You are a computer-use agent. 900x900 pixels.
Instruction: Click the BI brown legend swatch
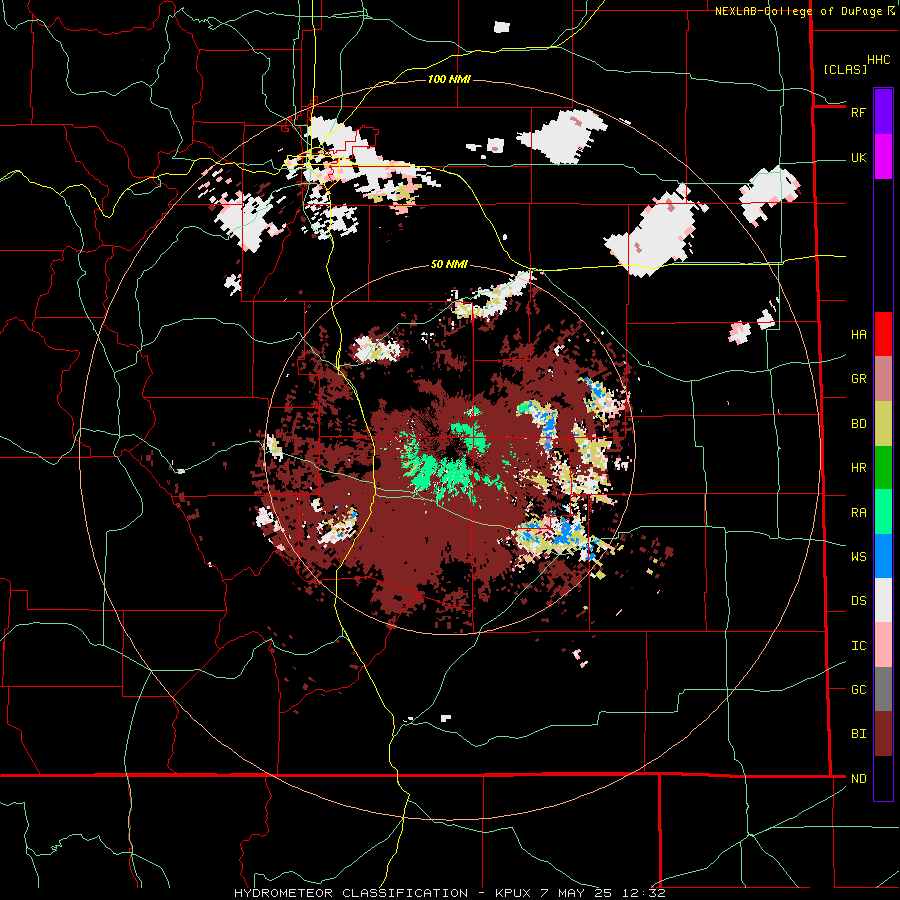pyautogui.click(x=883, y=734)
